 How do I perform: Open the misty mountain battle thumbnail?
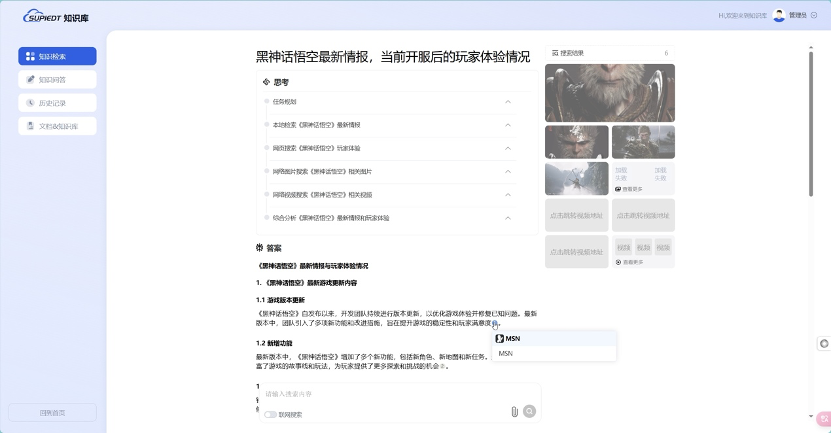click(x=577, y=179)
